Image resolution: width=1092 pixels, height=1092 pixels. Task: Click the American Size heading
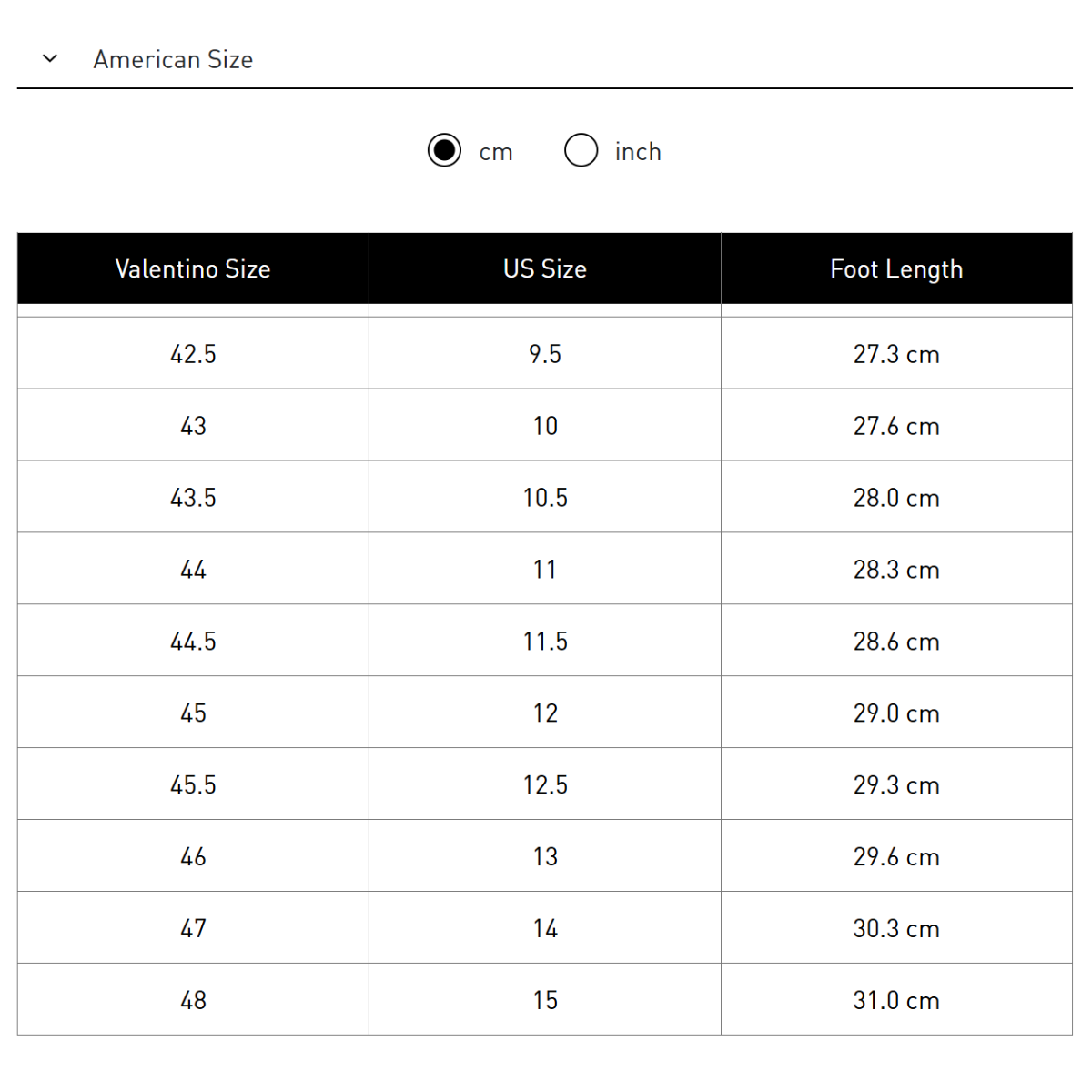tap(173, 60)
